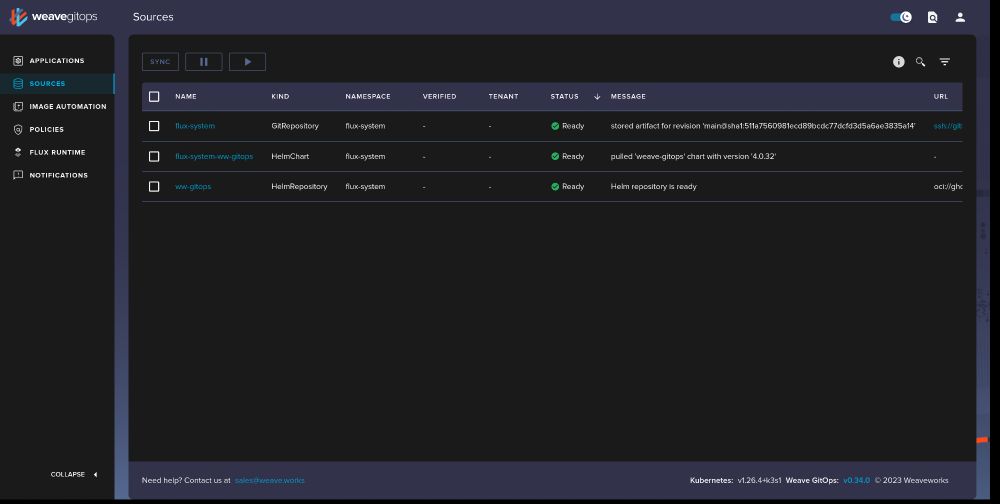Click the Sync button

[x=160, y=62]
